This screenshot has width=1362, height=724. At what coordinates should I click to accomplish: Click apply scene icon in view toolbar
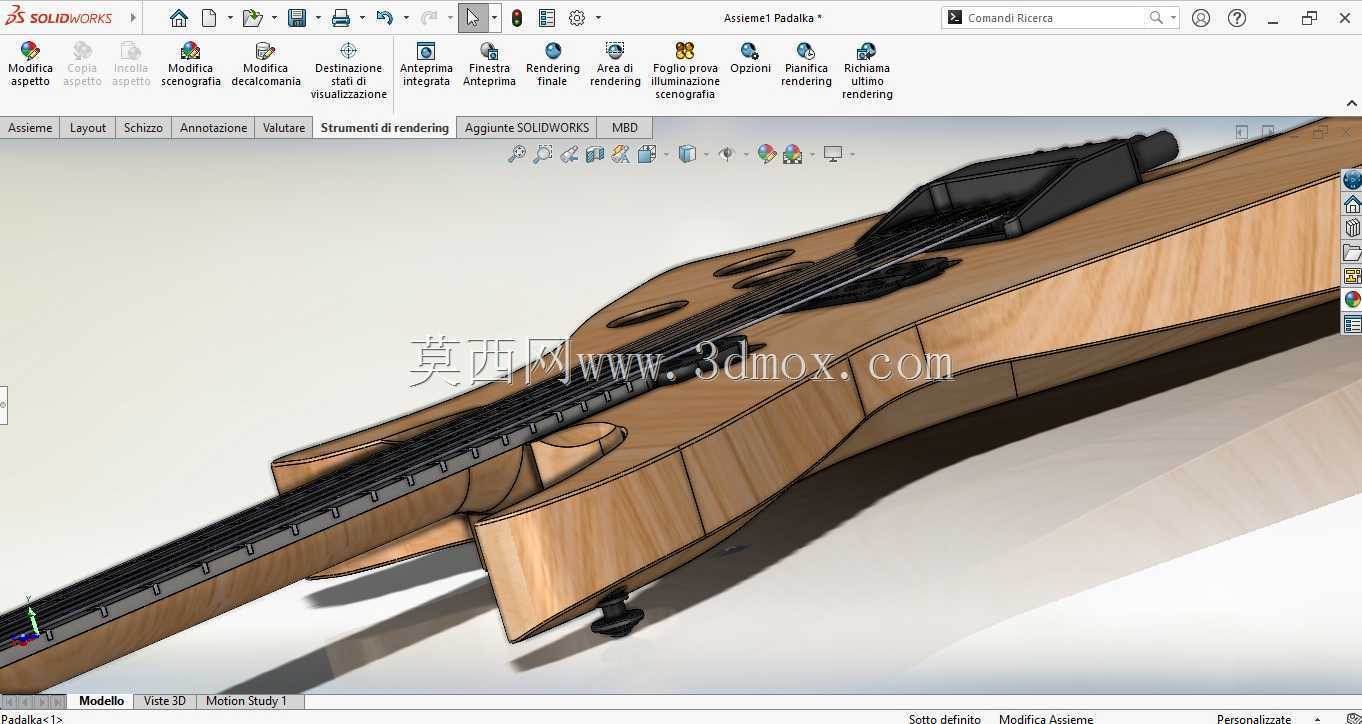[x=793, y=154]
